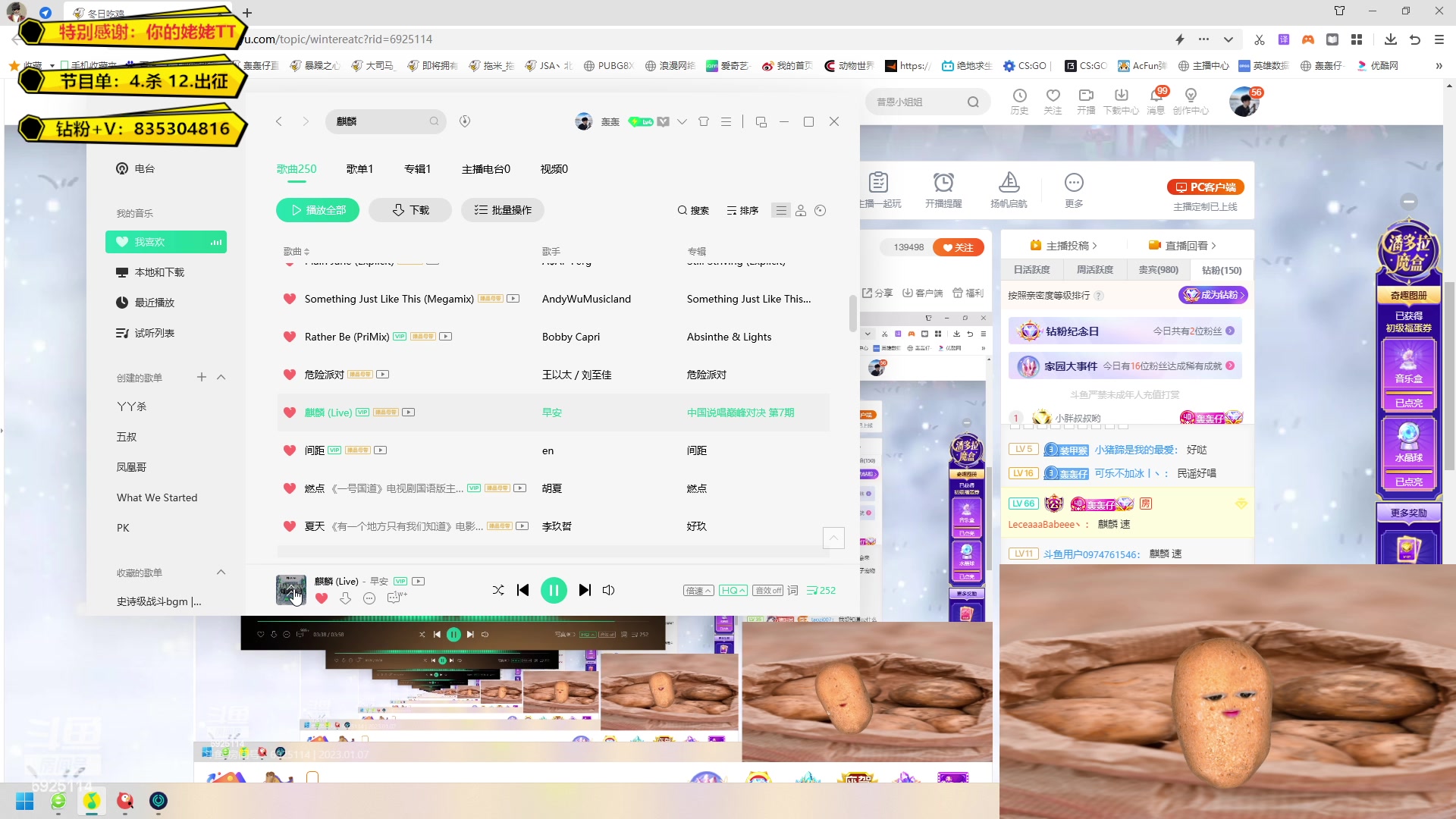Switch to the 视频0 tab

coord(554,169)
